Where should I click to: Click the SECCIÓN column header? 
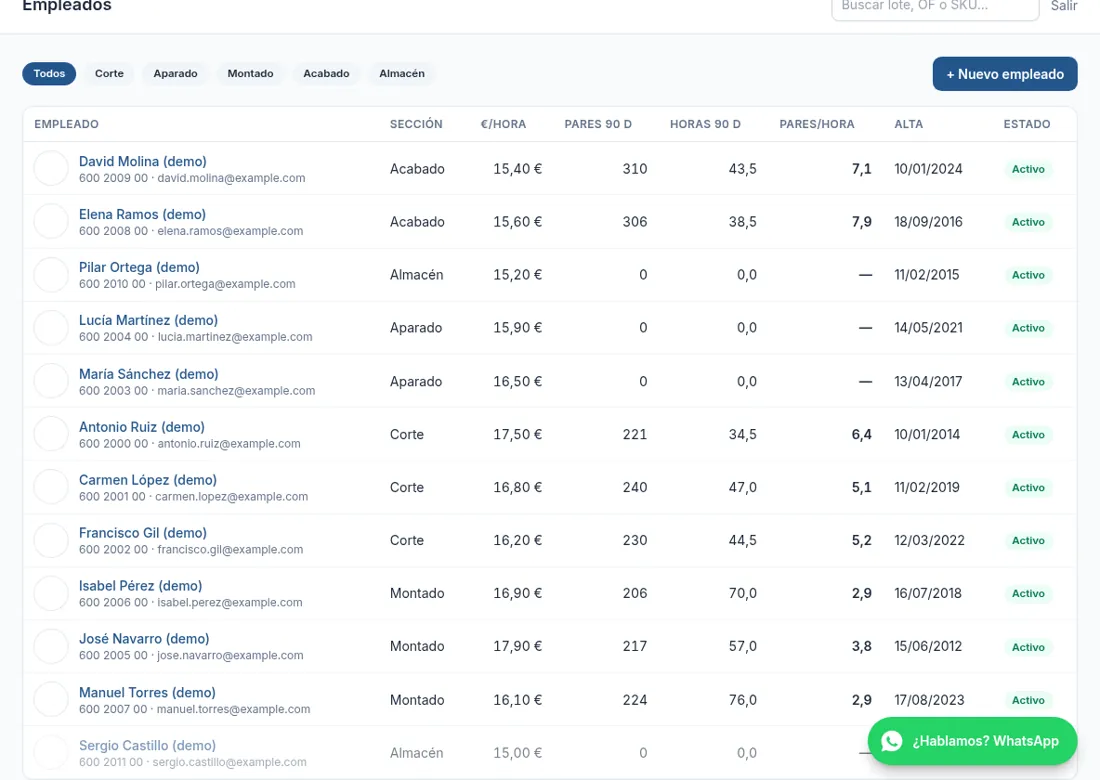point(416,124)
